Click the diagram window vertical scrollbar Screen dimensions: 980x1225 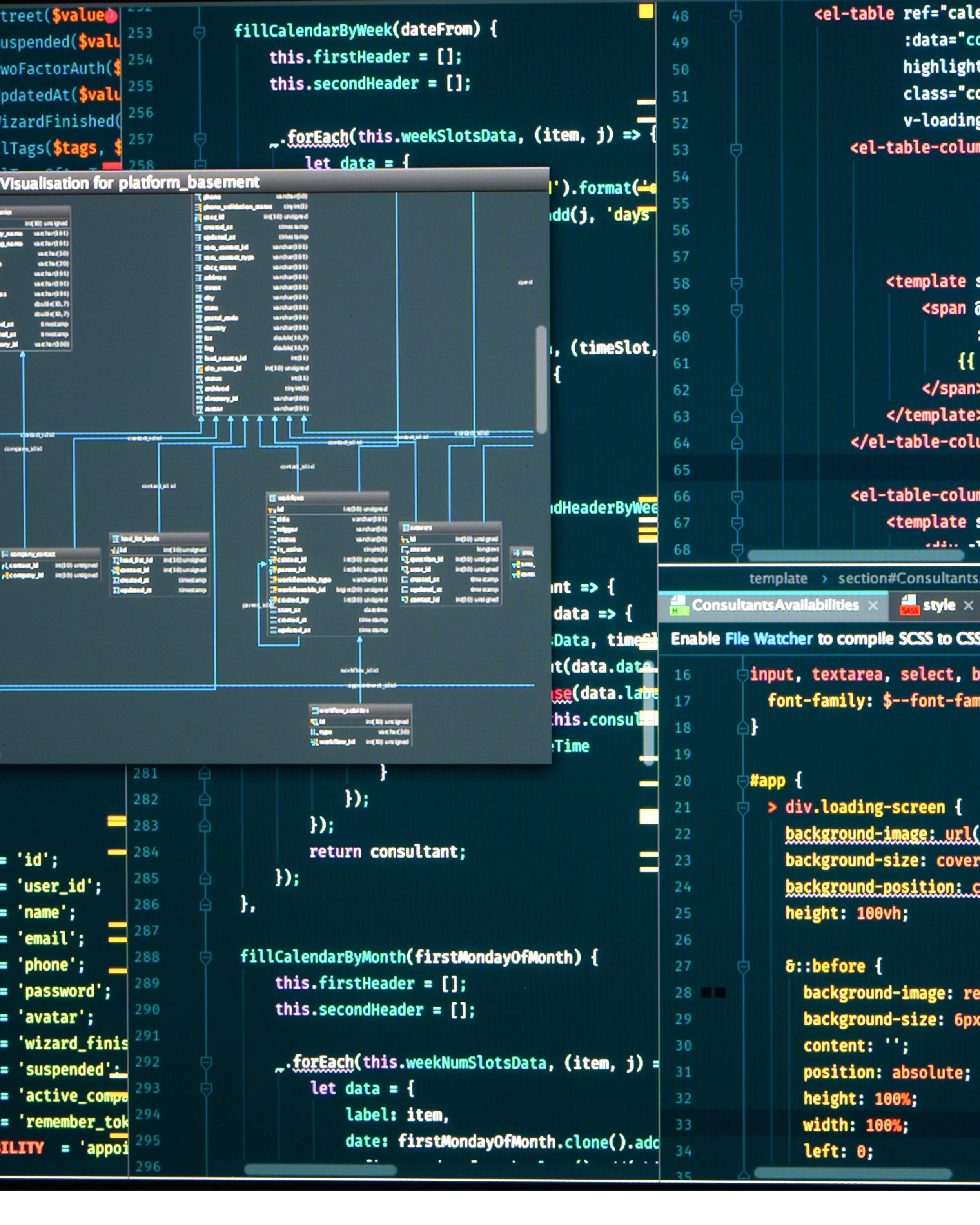tap(541, 379)
